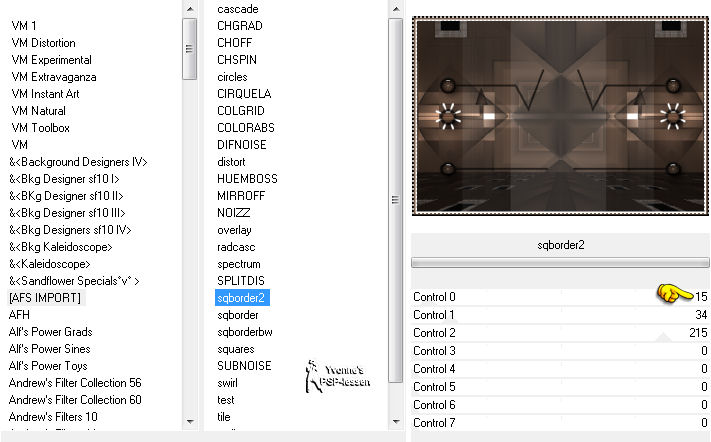This screenshot has height=442, width=711.
Task: Choose Andrew's Filter Collection 56
Action: [75, 383]
